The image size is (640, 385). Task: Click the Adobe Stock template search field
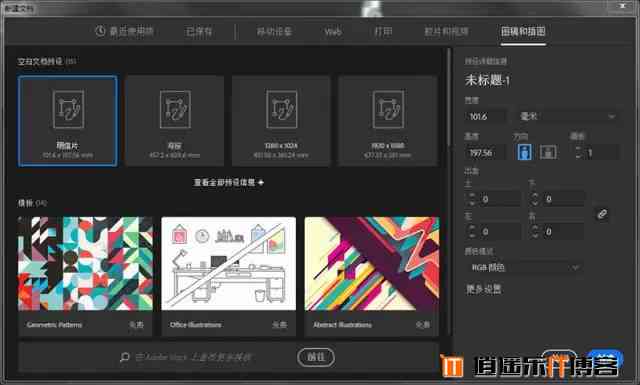click(x=193, y=357)
